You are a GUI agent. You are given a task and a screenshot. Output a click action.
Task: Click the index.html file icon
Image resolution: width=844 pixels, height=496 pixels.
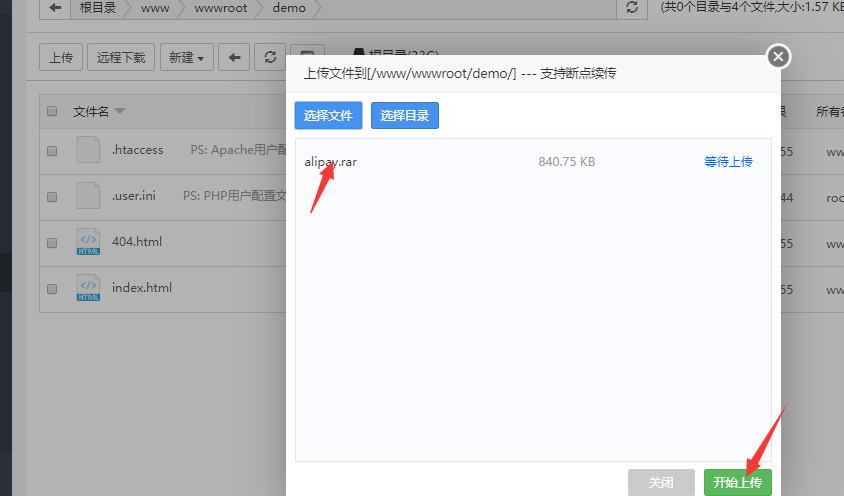(88, 288)
